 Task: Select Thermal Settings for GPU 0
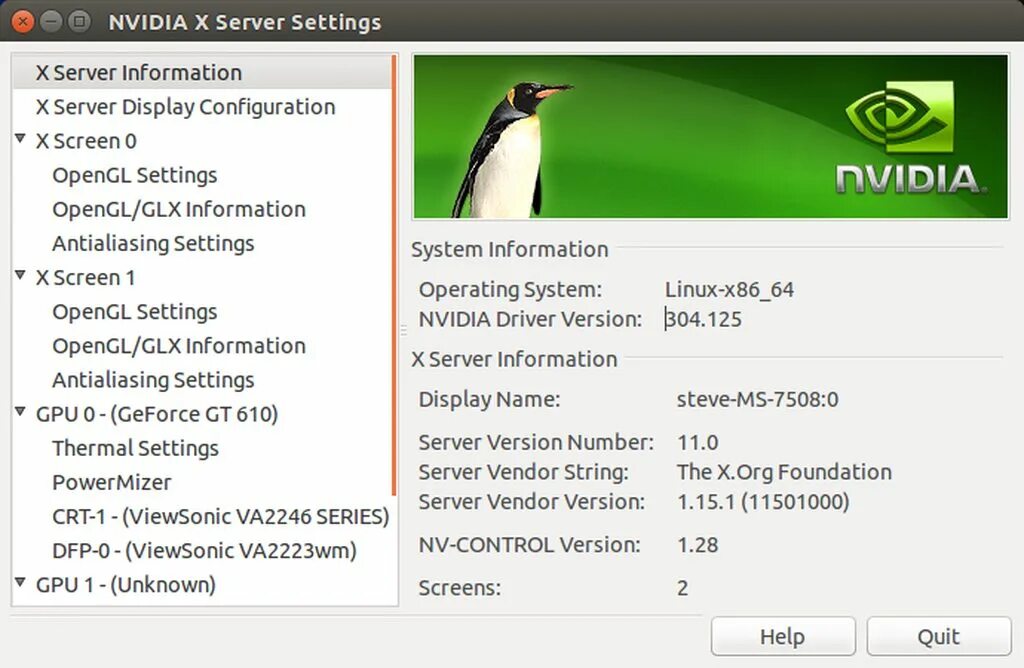pyautogui.click(x=135, y=448)
